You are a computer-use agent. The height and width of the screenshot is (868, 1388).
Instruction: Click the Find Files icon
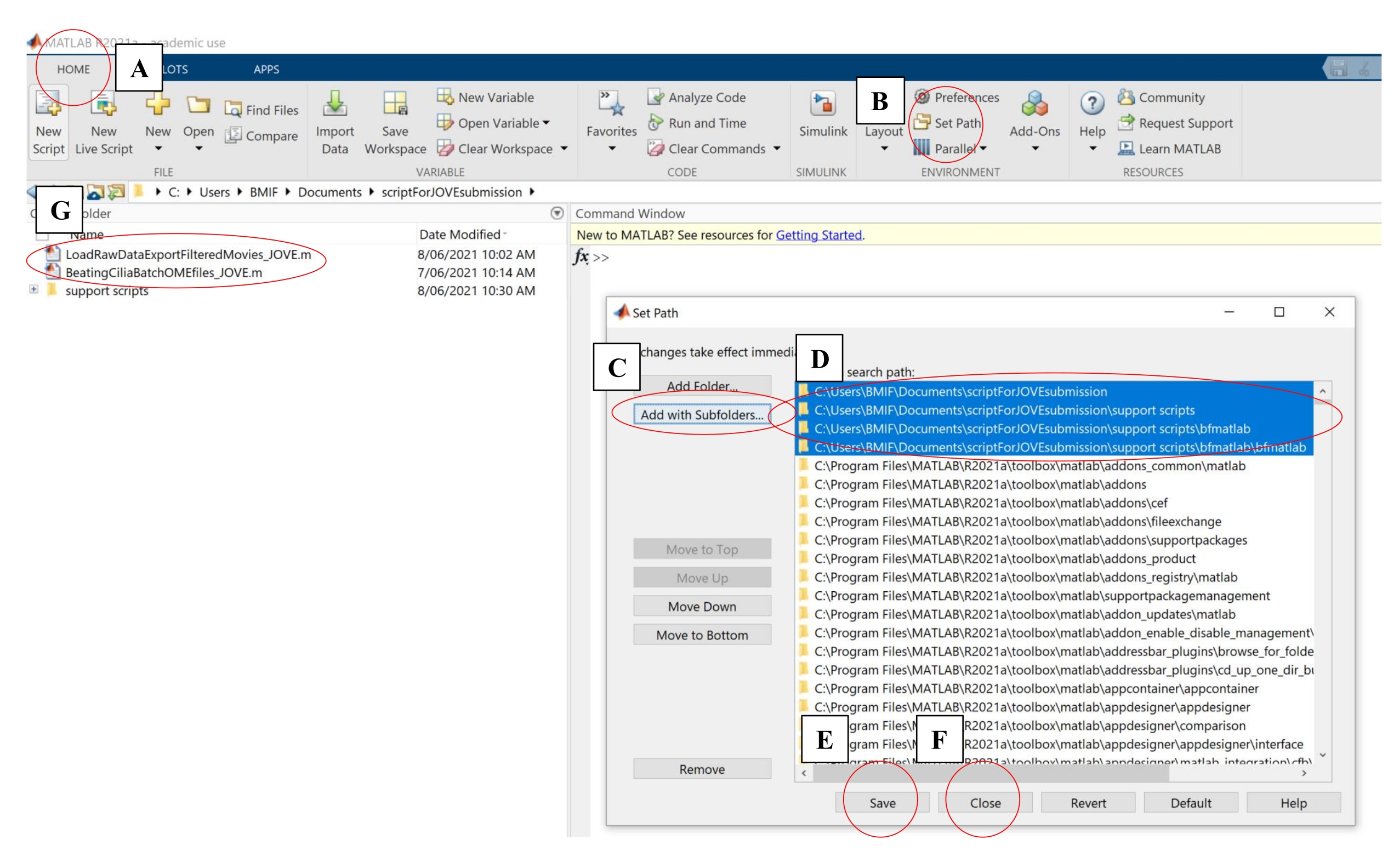(x=232, y=110)
